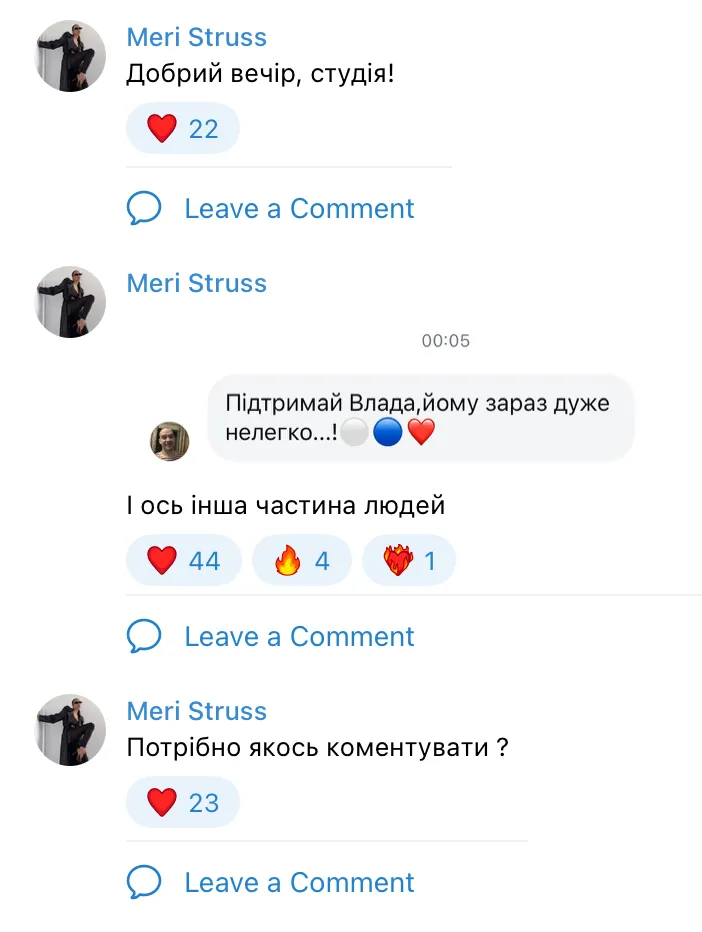Open Leave a Comment under first post

(299, 209)
